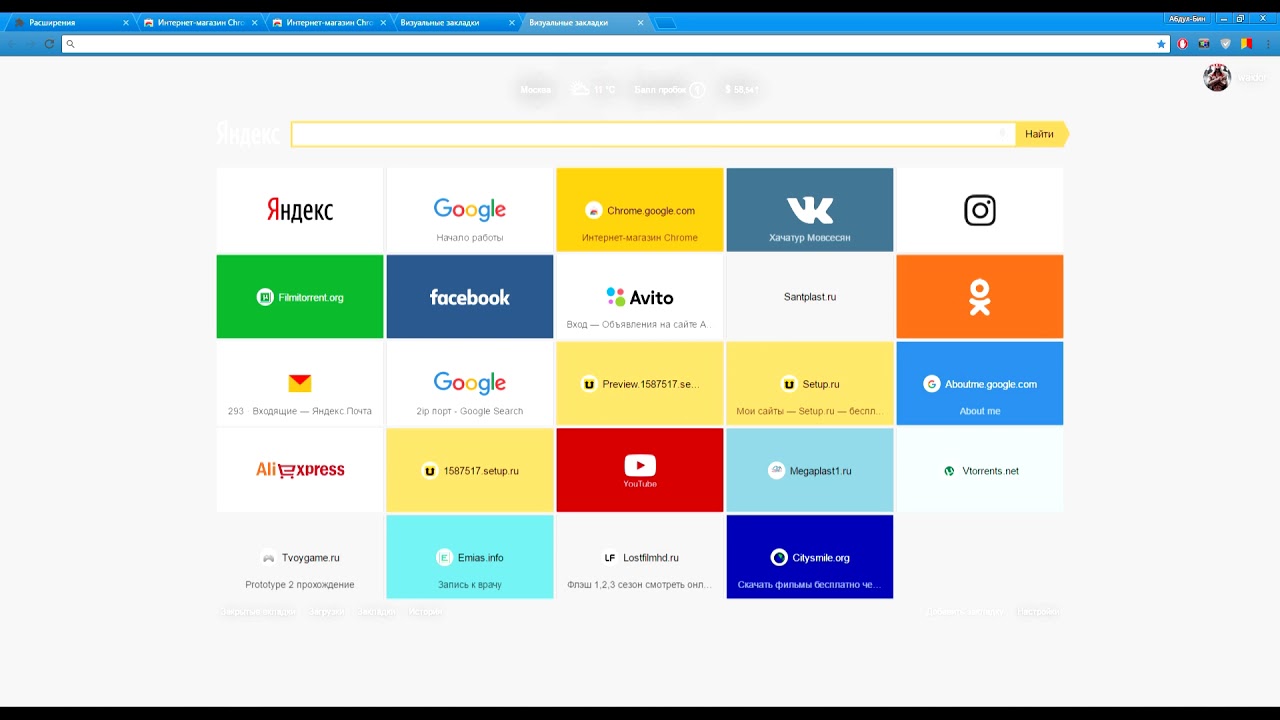Open the Tvoygame.ru tile

point(300,557)
